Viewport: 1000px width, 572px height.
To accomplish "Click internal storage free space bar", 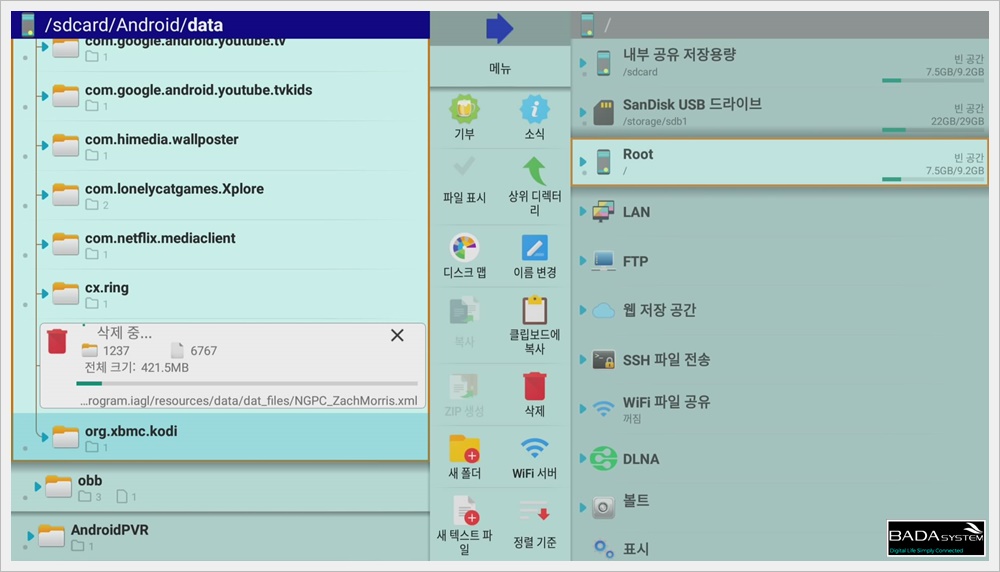I will [x=932, y=80].
